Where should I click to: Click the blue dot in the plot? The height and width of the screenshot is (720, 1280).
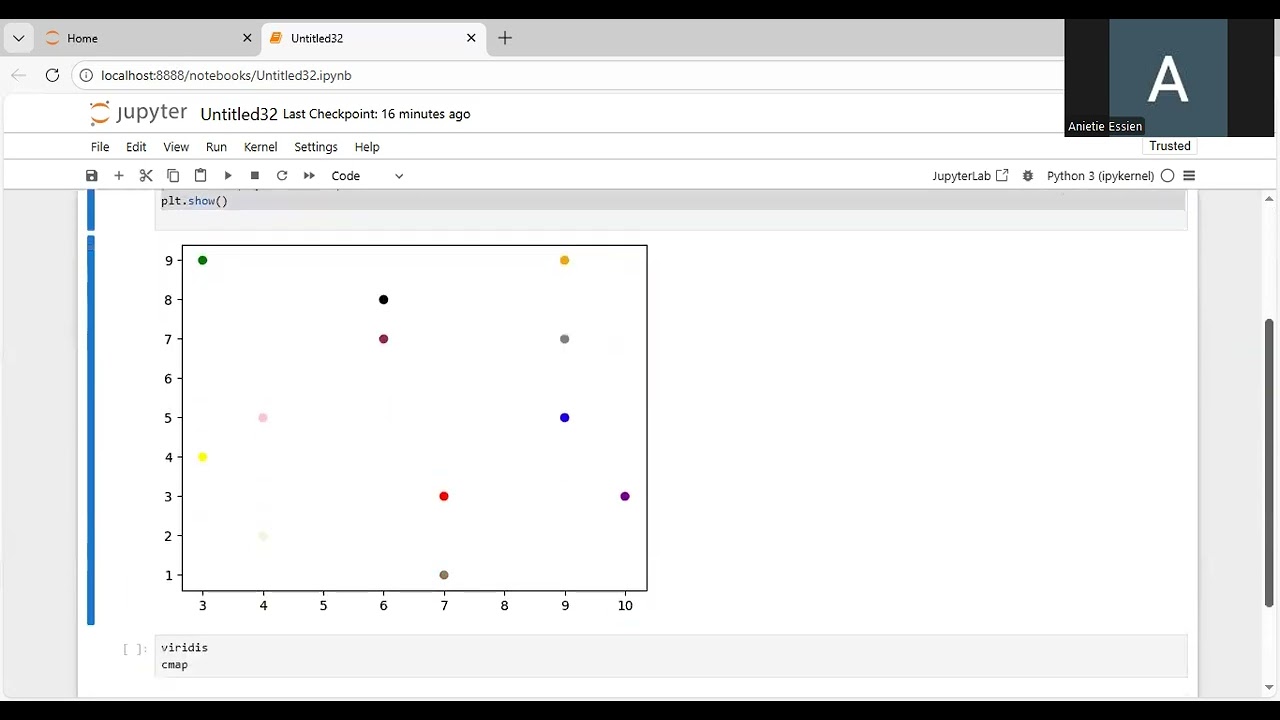565,418
